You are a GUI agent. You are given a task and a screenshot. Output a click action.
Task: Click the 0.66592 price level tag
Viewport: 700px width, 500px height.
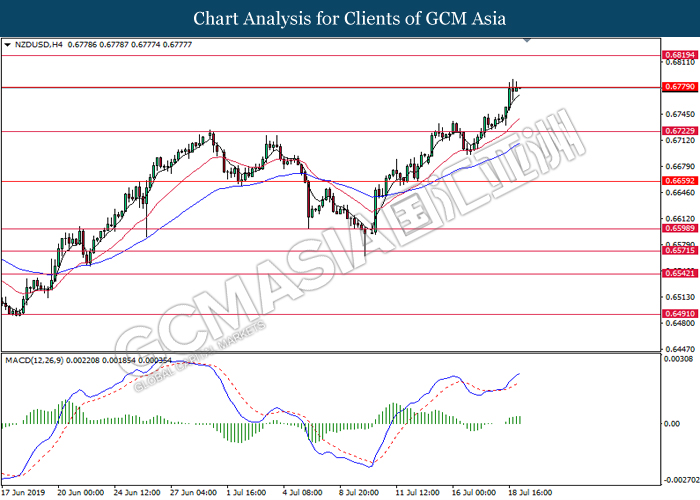click(x=678, y=181)
